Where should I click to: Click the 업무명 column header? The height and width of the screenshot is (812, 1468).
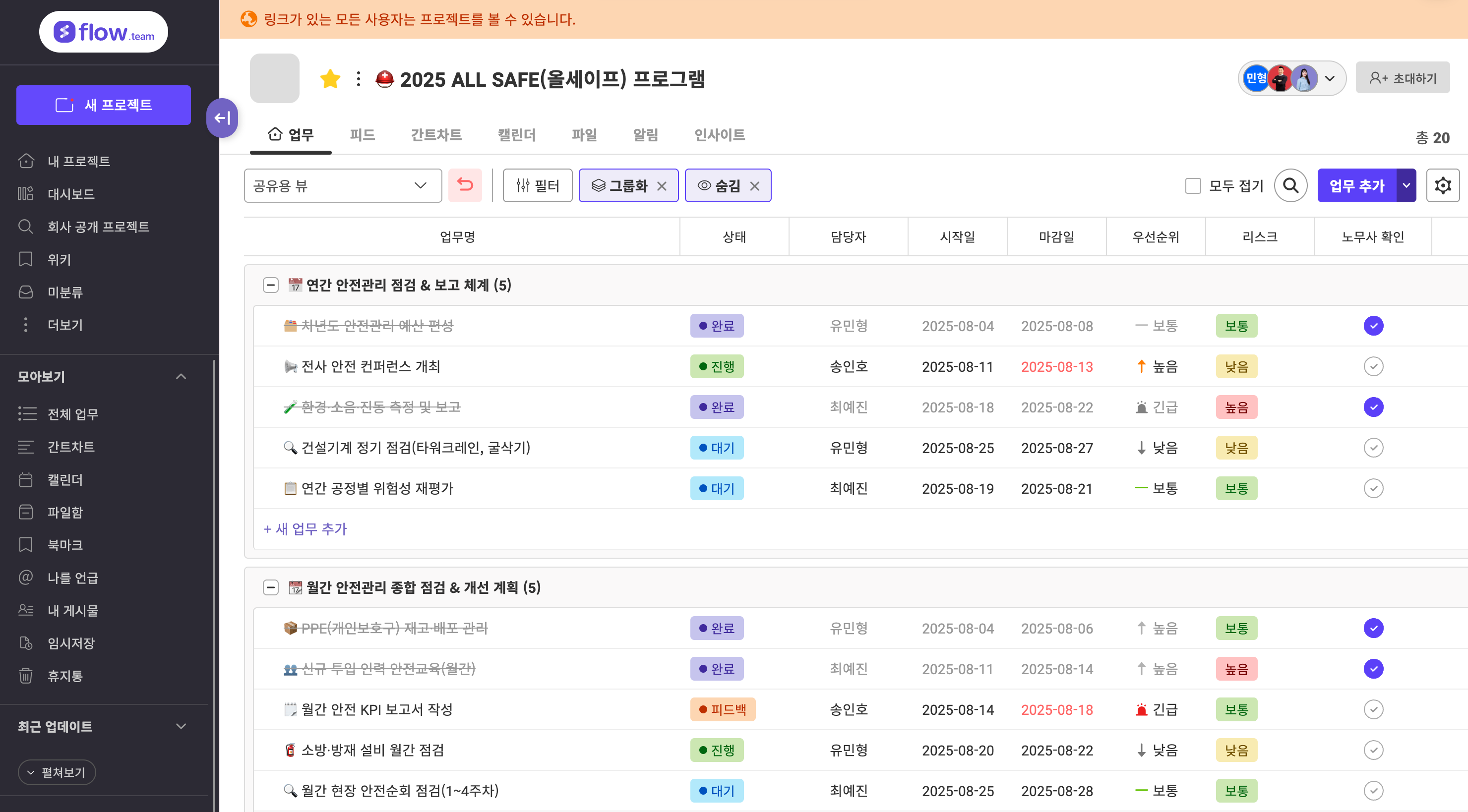pyautogui.click(x=458, y=237)
